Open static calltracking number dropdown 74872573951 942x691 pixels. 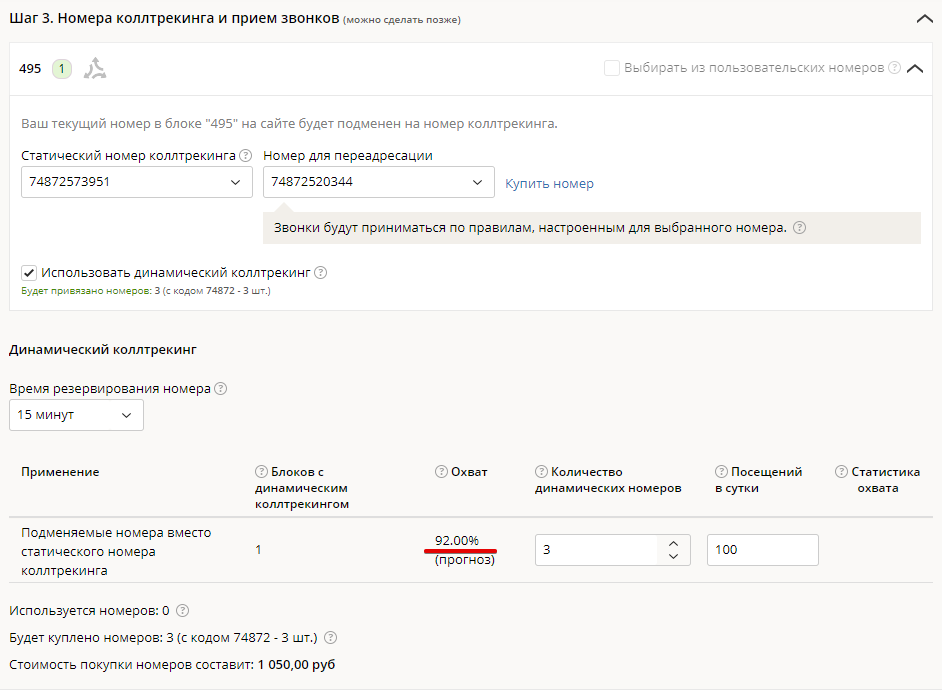coord(136,182)
